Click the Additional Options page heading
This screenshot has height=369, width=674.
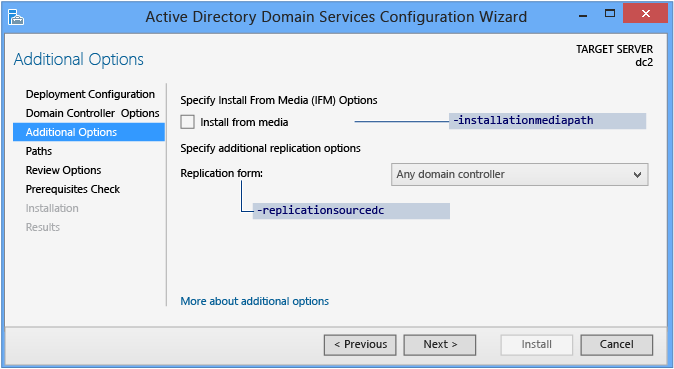coord(79,59)
